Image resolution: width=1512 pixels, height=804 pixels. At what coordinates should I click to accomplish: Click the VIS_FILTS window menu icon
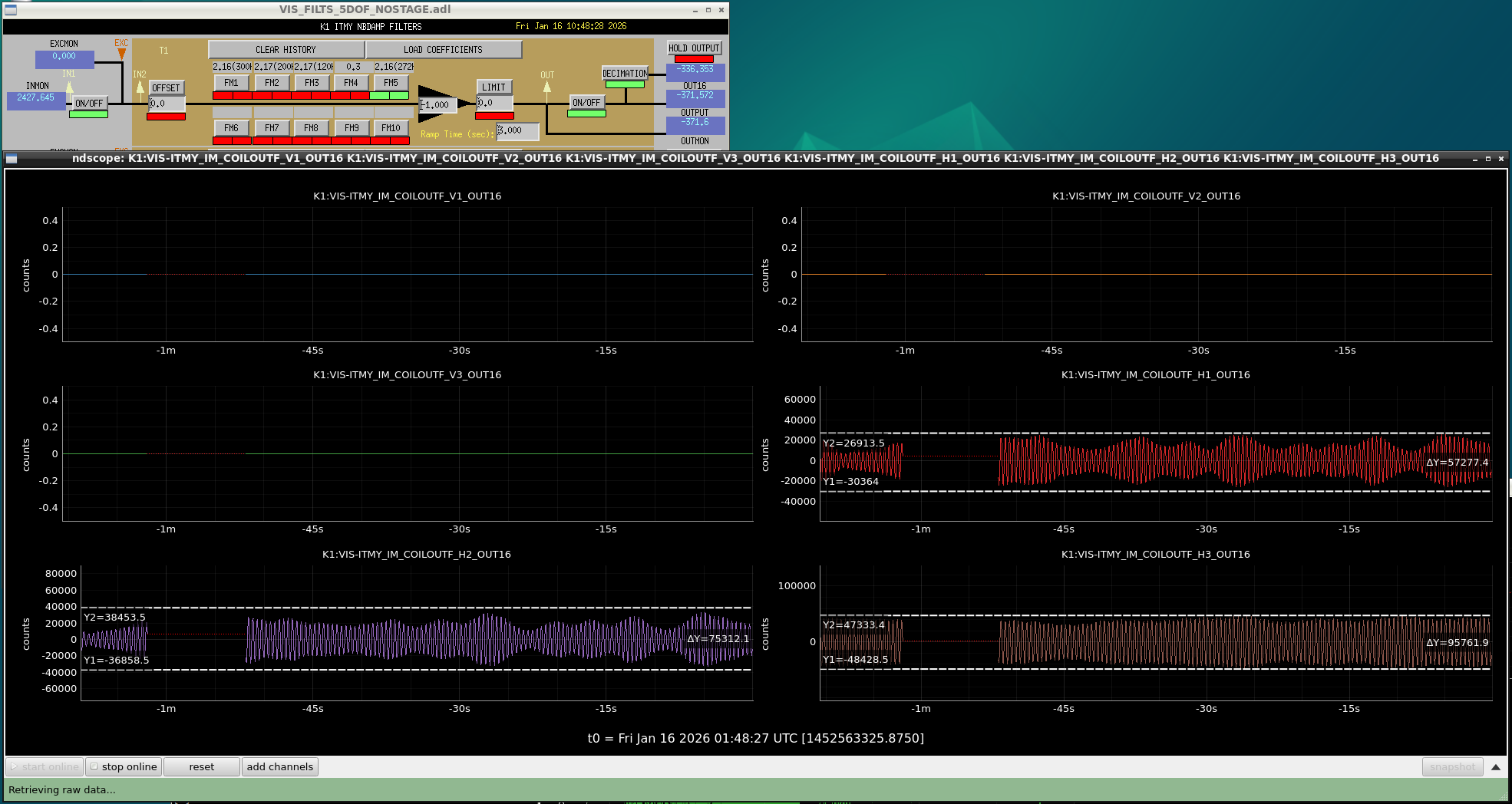coord(11,10)
